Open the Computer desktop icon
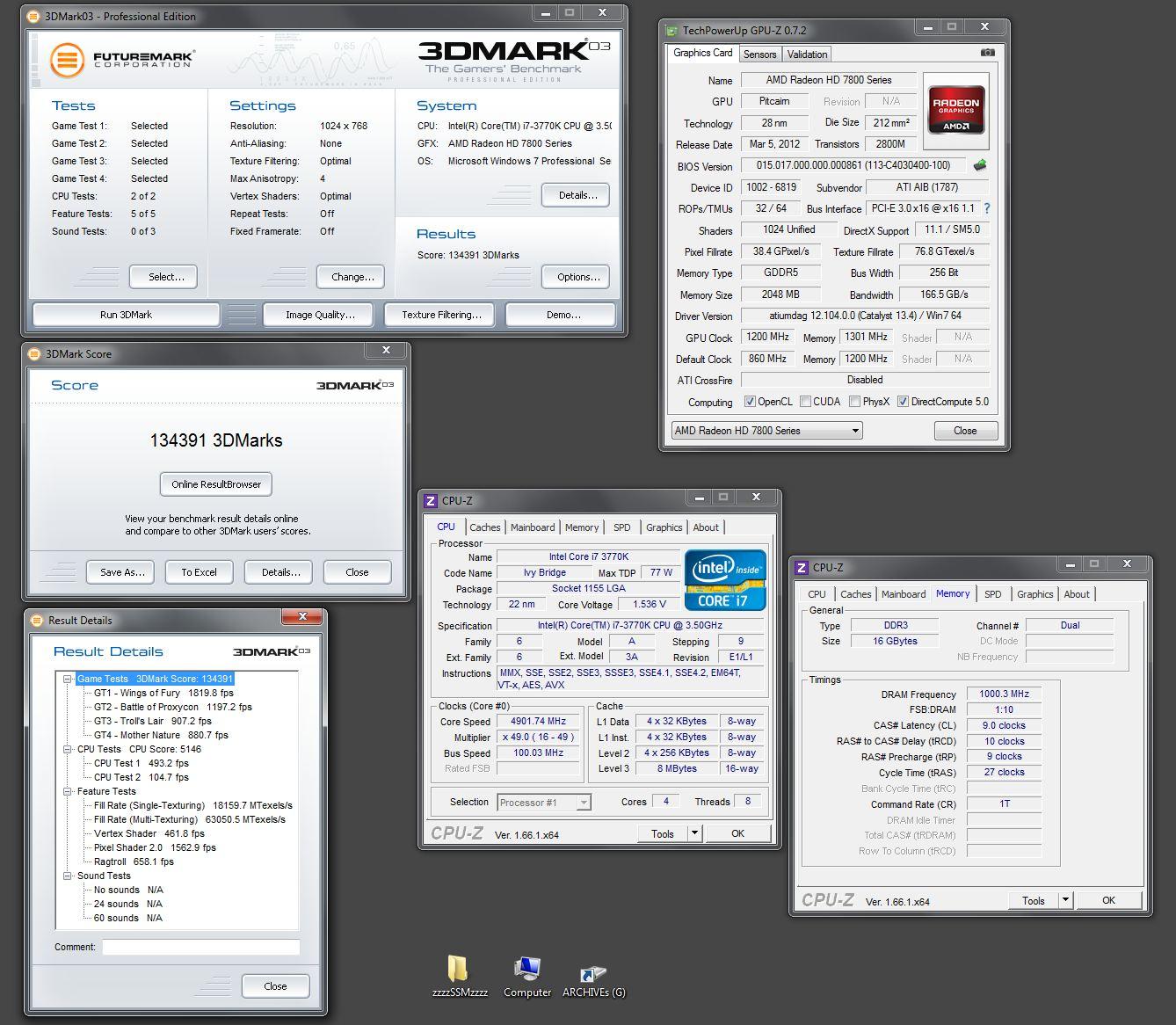The width and height of the screenshot is (1176, 1025). tap(527, 977)
